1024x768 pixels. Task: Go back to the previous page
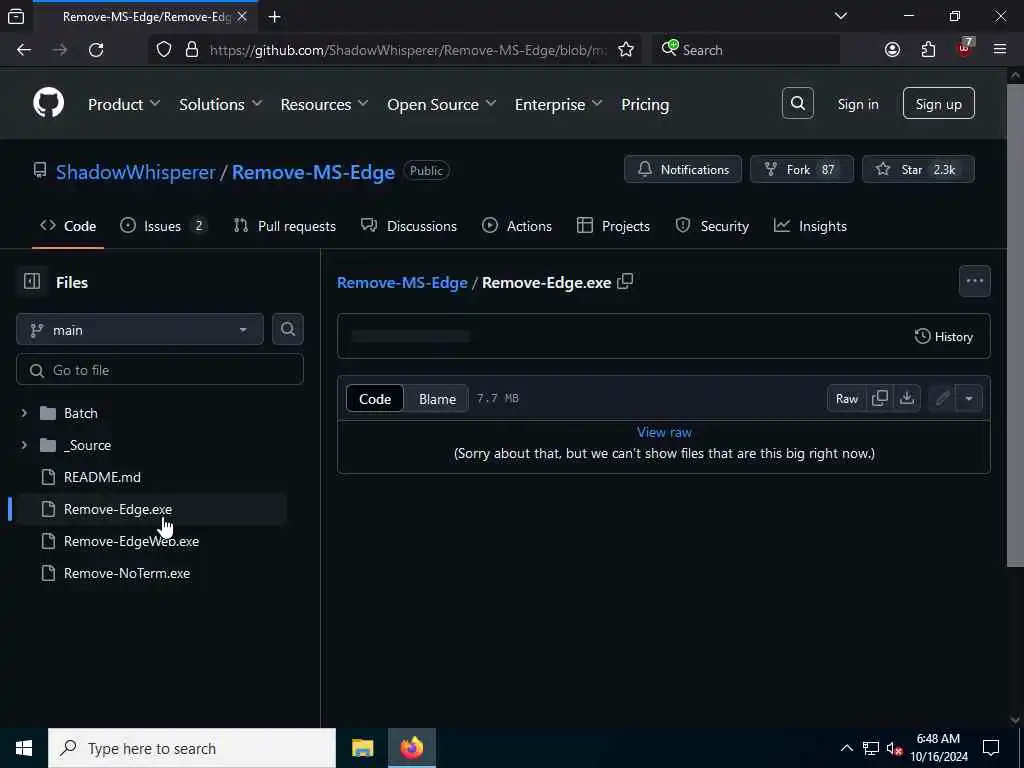coord(24,50)
